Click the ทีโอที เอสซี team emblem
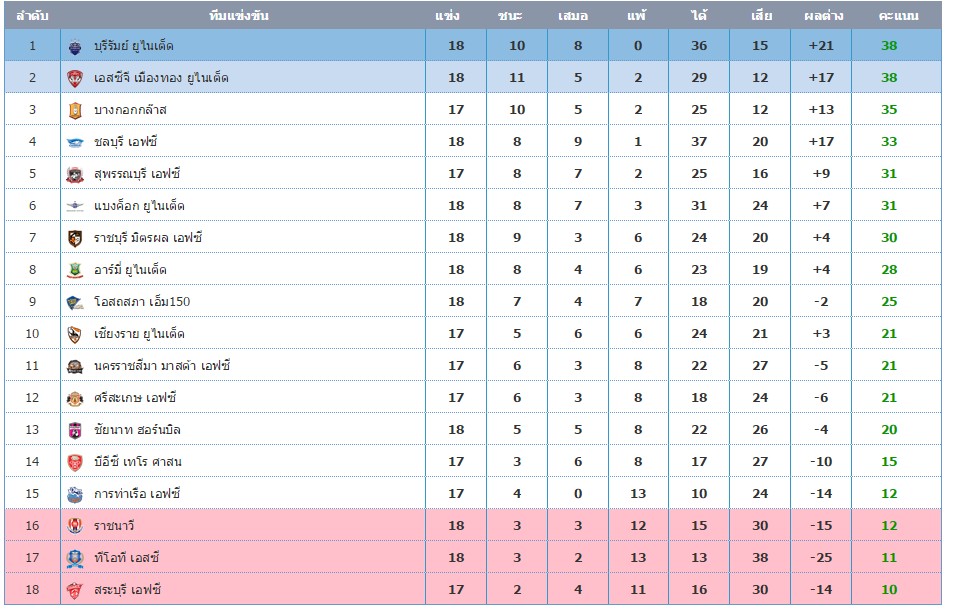The image size is (953, 611). tap(75, 558)
